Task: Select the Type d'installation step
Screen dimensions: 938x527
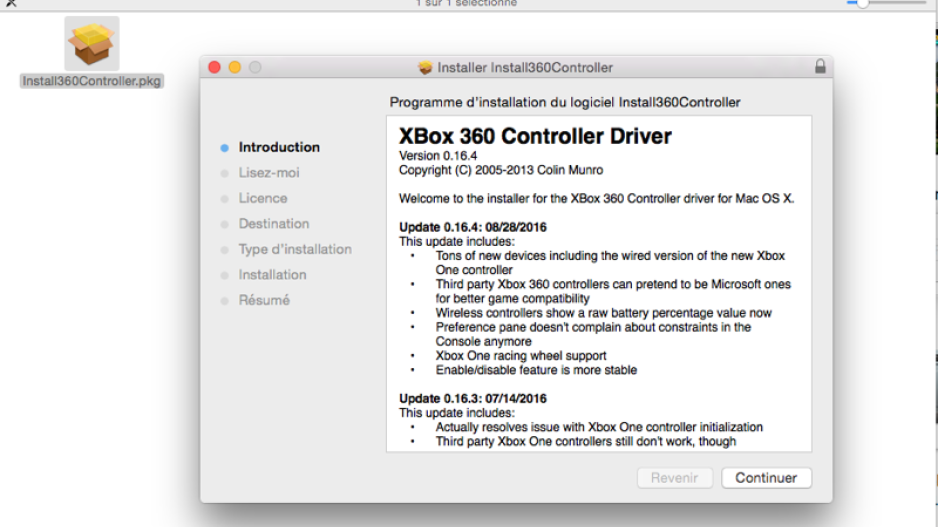Action: [x=295, y=249]
